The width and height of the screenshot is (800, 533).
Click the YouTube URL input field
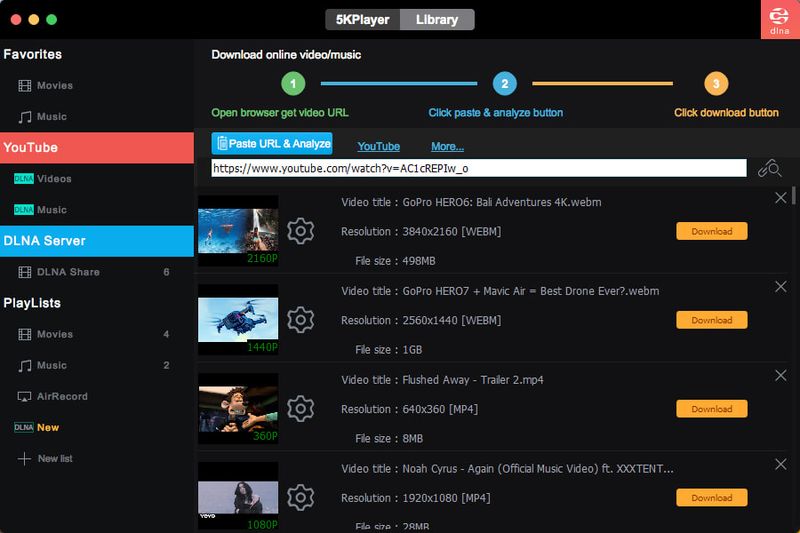(479, 168)
